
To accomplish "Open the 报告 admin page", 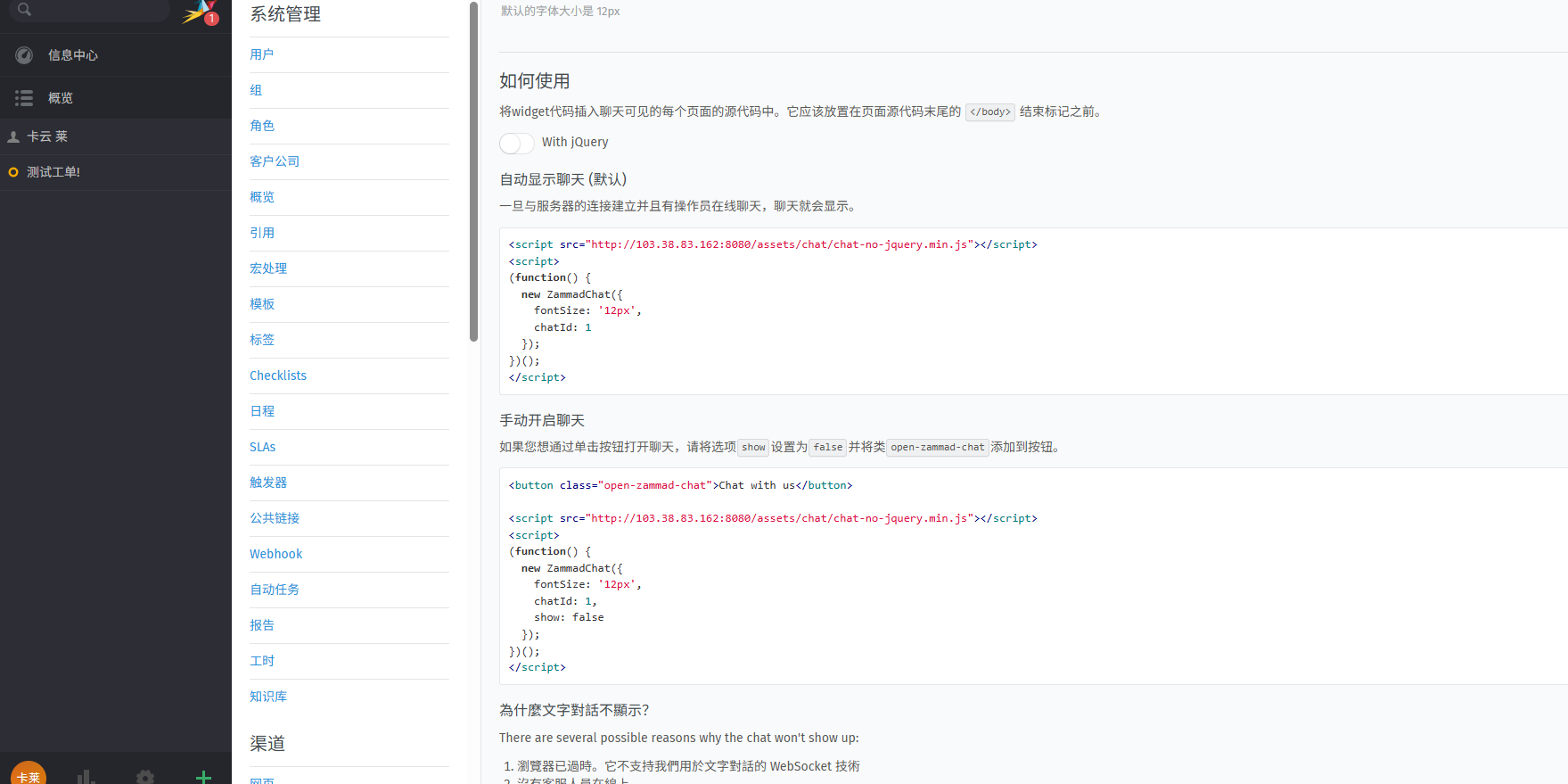I will coord(262,625).
